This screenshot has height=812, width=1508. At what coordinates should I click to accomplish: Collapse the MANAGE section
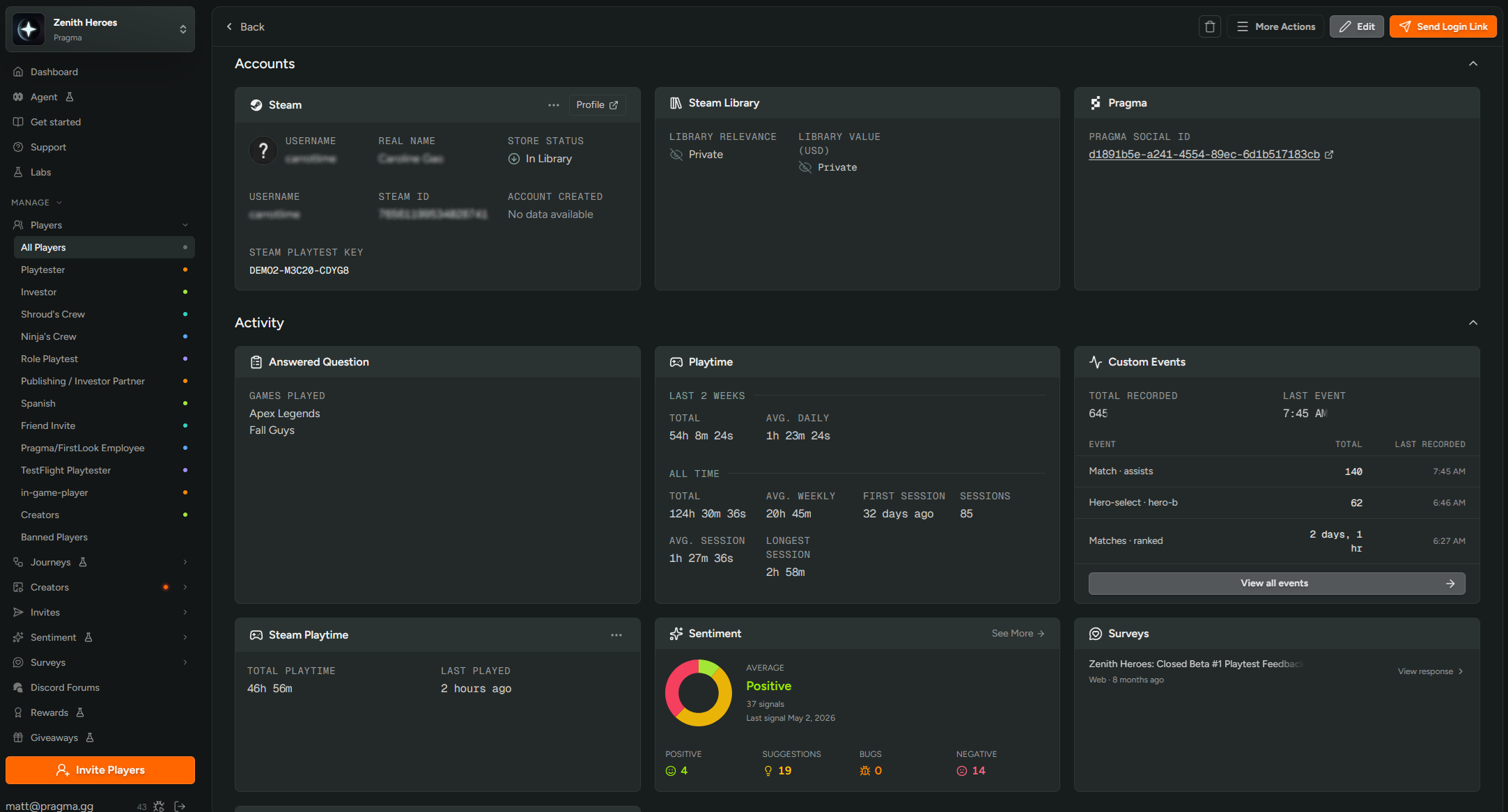(36, 203)
